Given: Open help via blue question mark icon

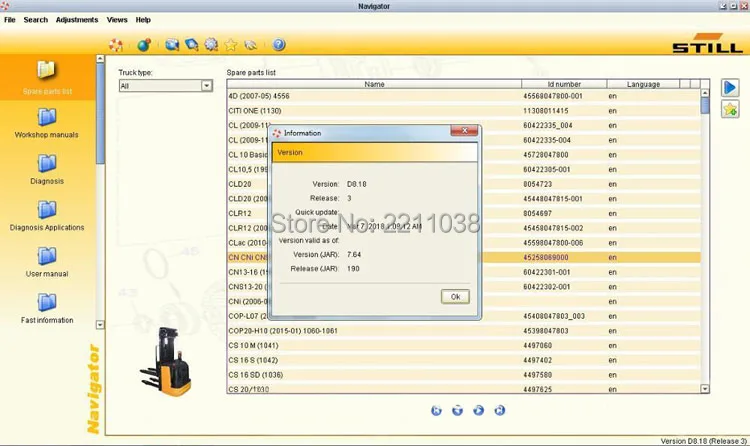Looking at the screenshot, I should (279, 45).
